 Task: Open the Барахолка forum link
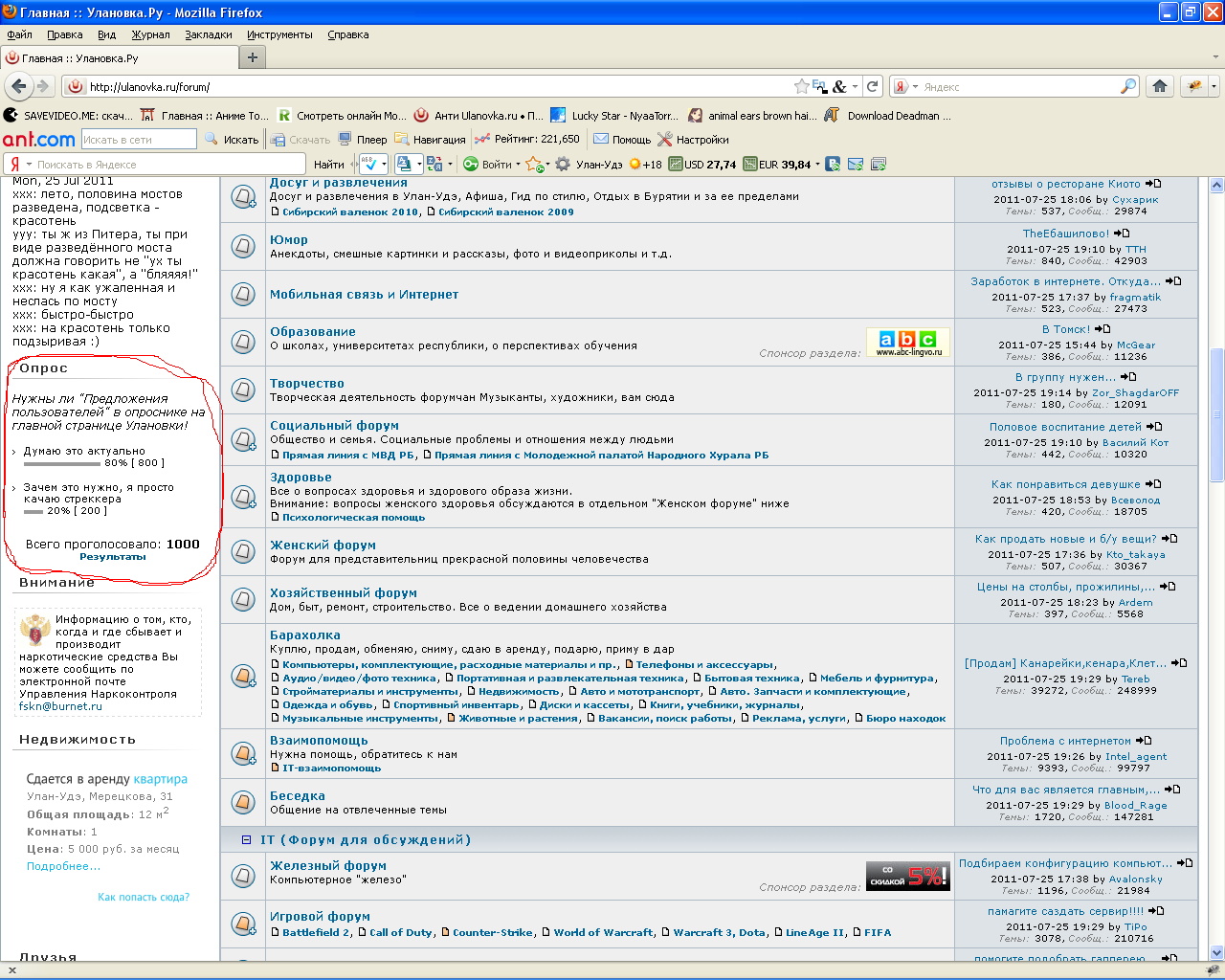pos(304,635)
